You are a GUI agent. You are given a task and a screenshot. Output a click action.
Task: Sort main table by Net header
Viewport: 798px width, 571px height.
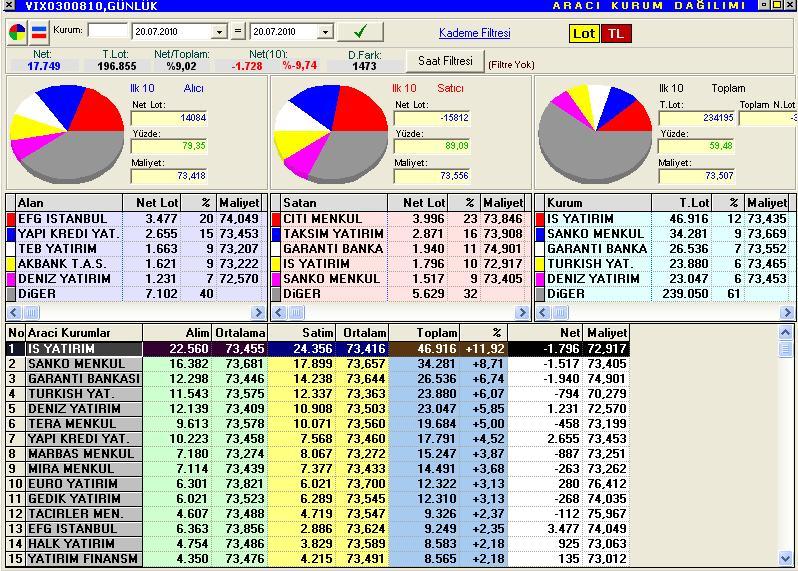546,333
